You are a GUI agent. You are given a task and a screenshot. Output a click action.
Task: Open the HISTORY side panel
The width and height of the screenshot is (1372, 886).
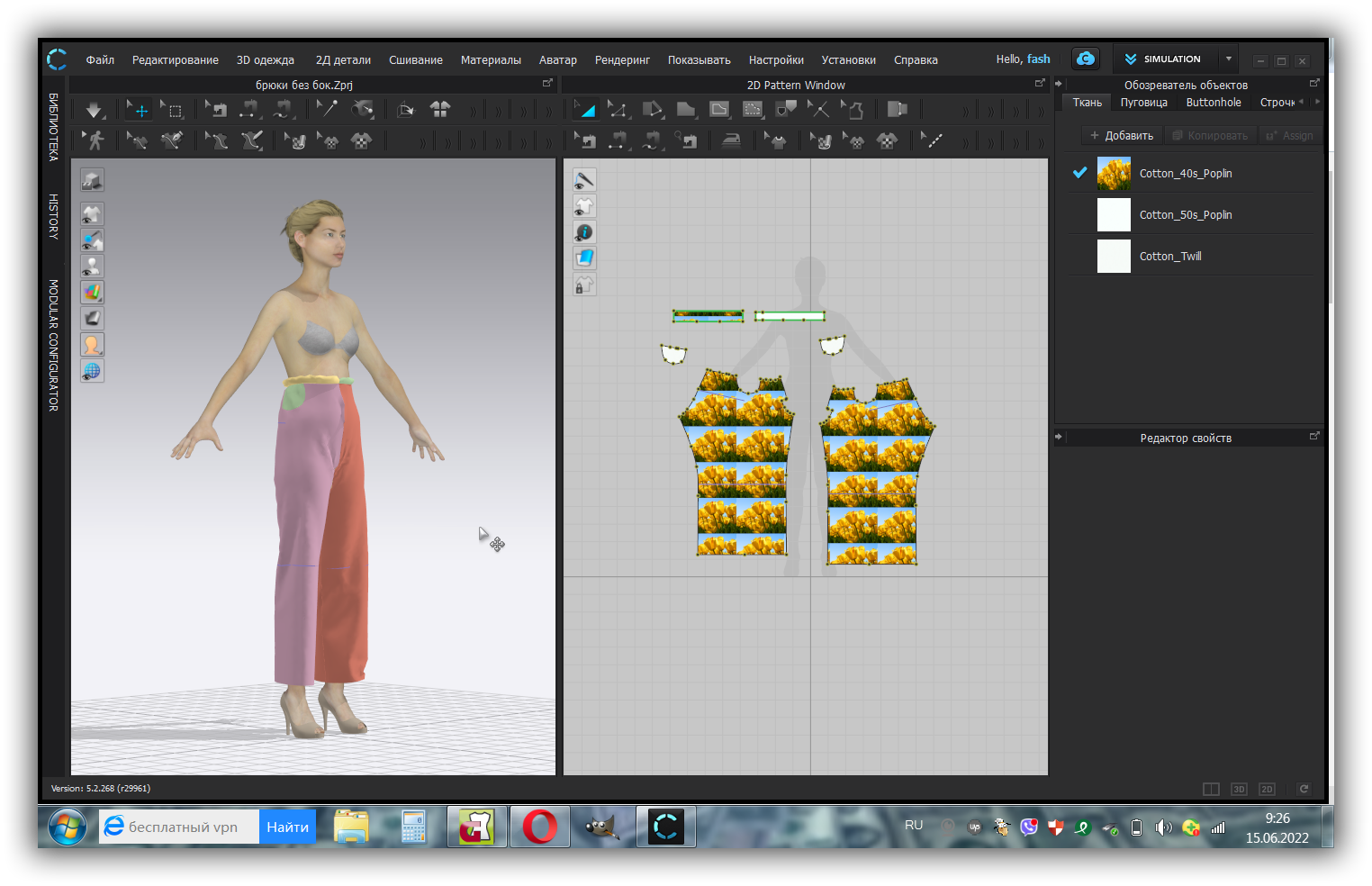click(54, 216)
